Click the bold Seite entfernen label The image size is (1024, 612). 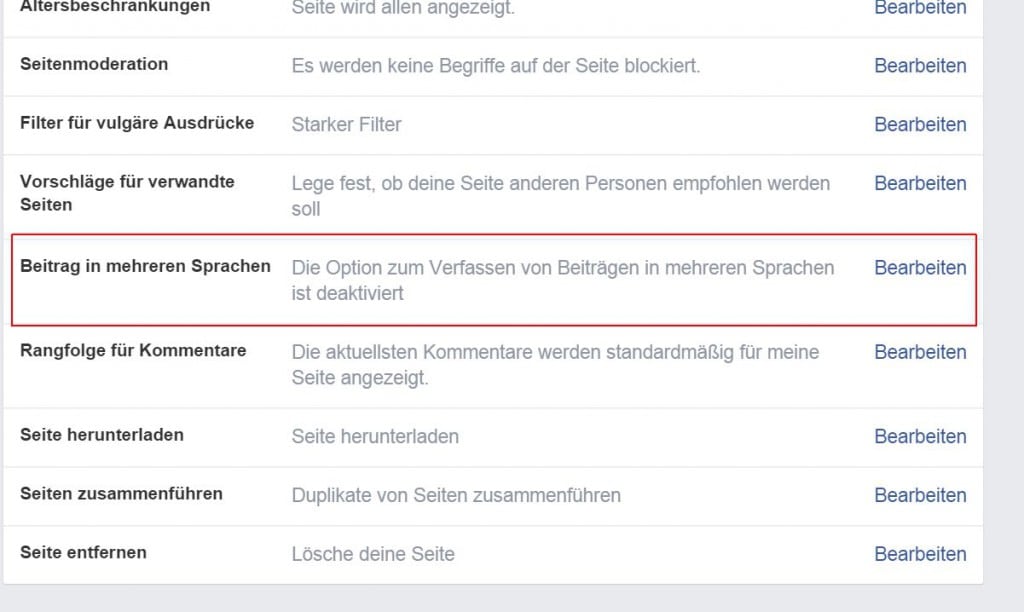click(x=83, y=553)
